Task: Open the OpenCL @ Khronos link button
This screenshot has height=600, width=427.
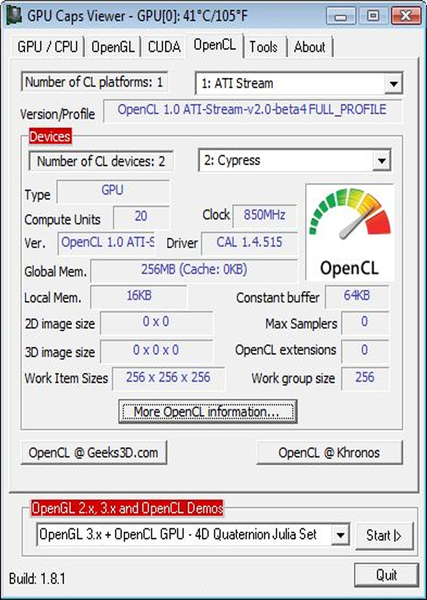Action: 329,453
